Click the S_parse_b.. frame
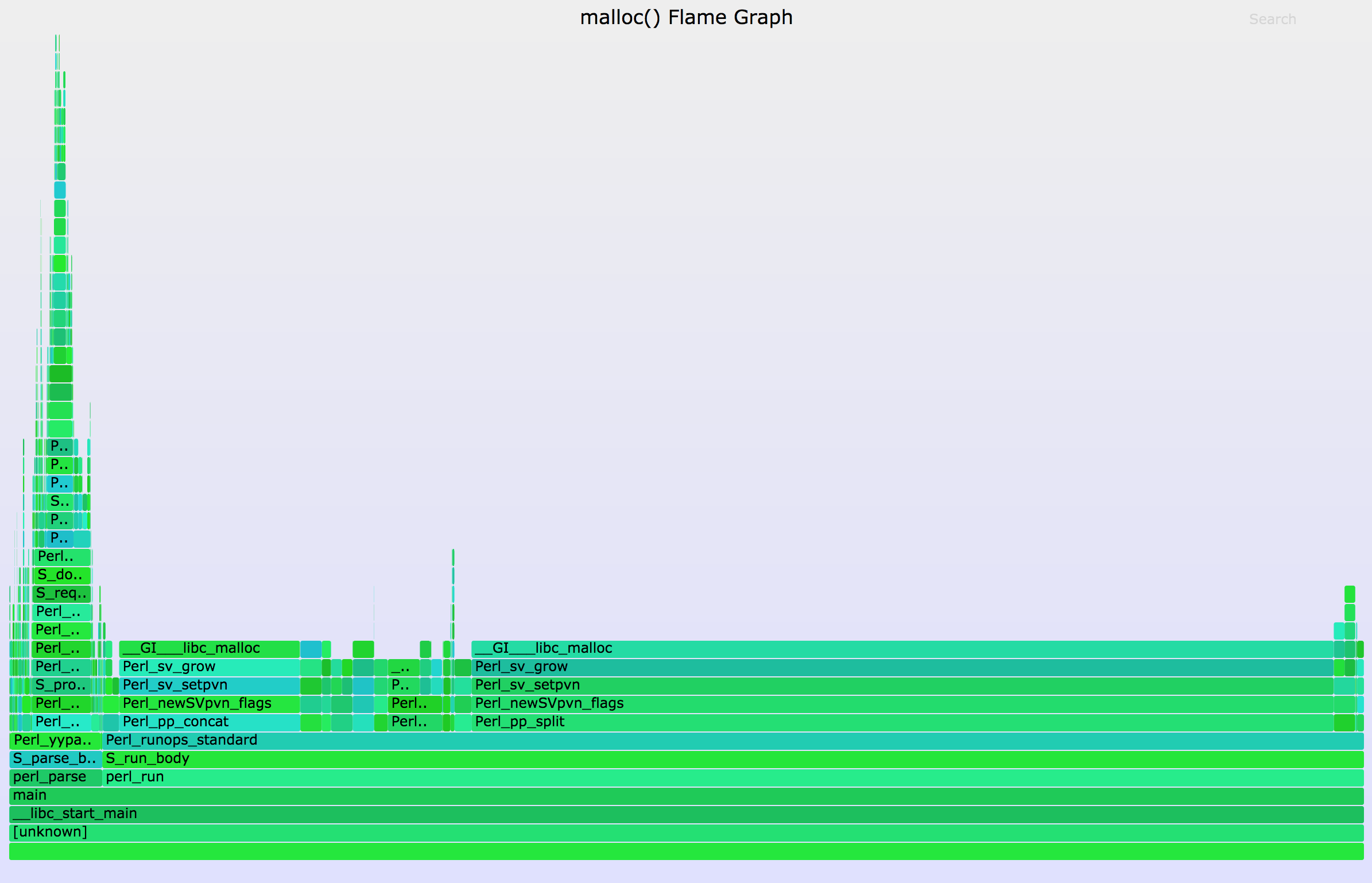Viewport: 1372px width, 883px height. [x=55, y=759]
